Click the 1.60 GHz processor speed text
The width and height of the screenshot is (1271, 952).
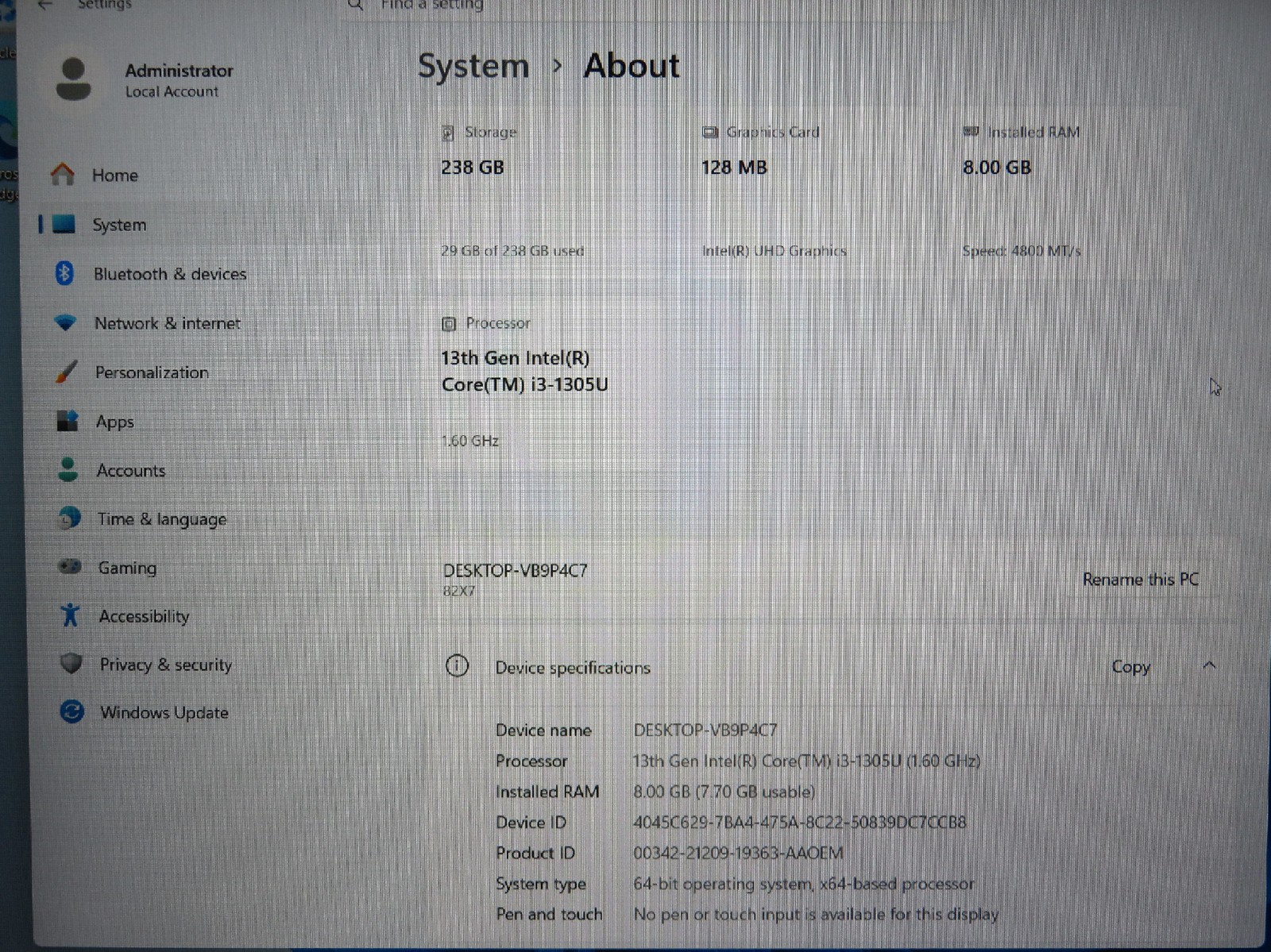pyautogui.click(x=470, y=441)
